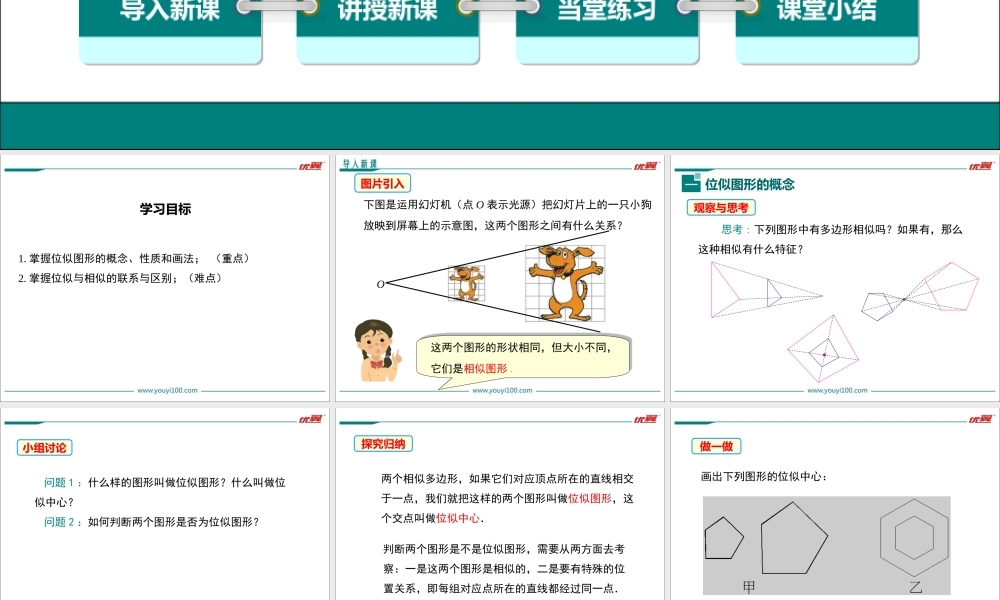The image size is (1000, 600).
Task: Click the nested hexagon figure labeled 乙
Action: (914, 537)
